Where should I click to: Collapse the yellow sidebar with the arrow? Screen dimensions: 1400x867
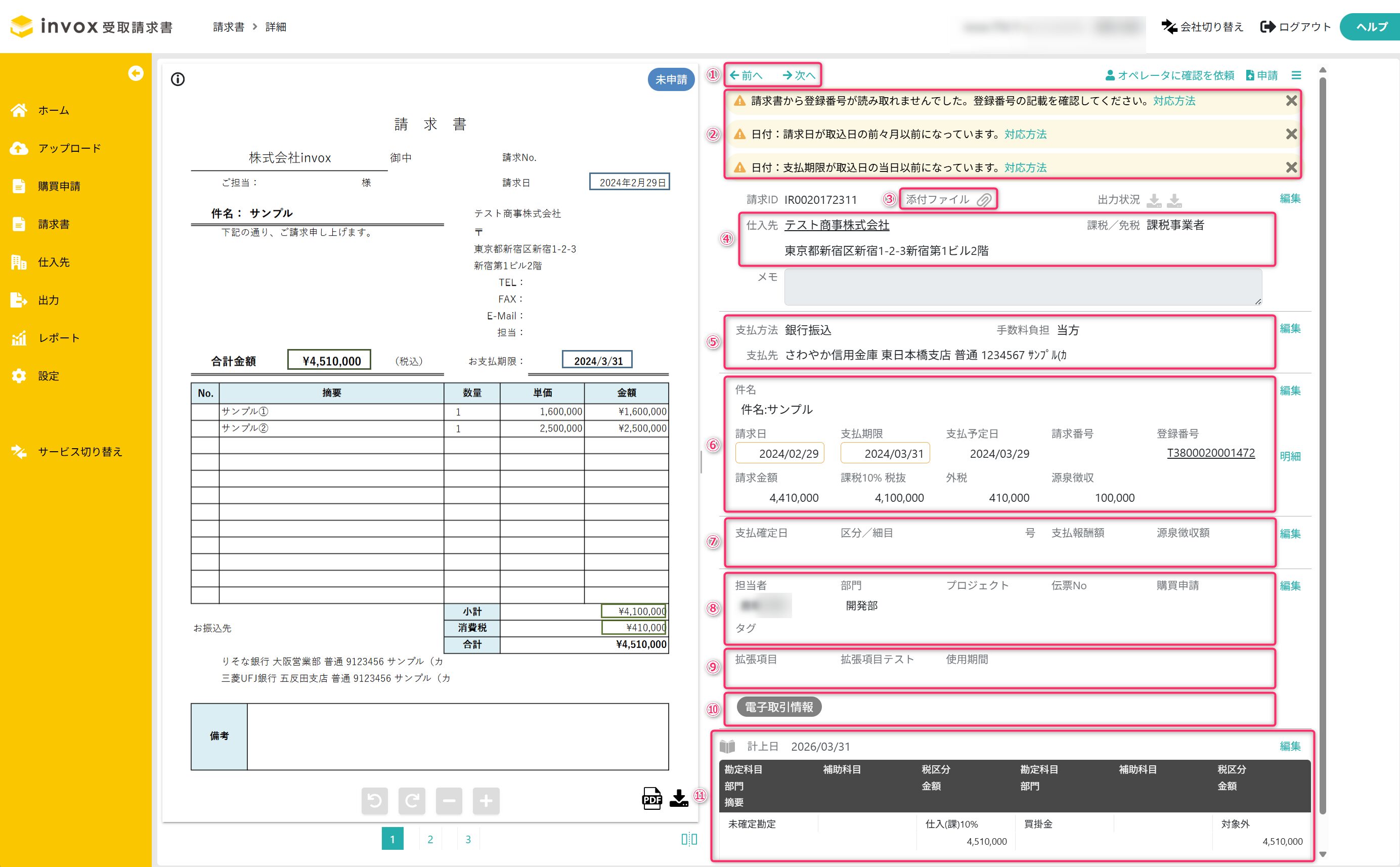(136, 73)
